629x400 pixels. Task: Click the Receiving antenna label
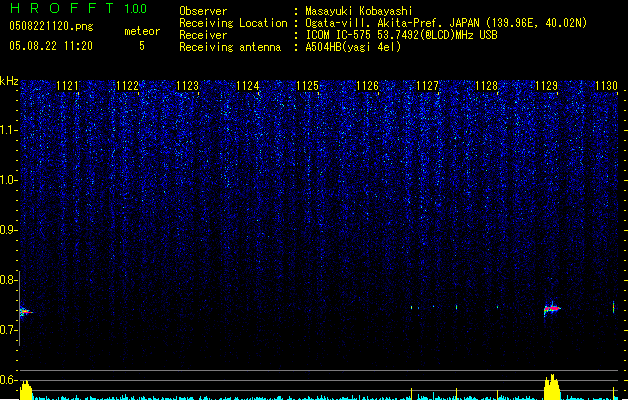click(x=230, y=47)
